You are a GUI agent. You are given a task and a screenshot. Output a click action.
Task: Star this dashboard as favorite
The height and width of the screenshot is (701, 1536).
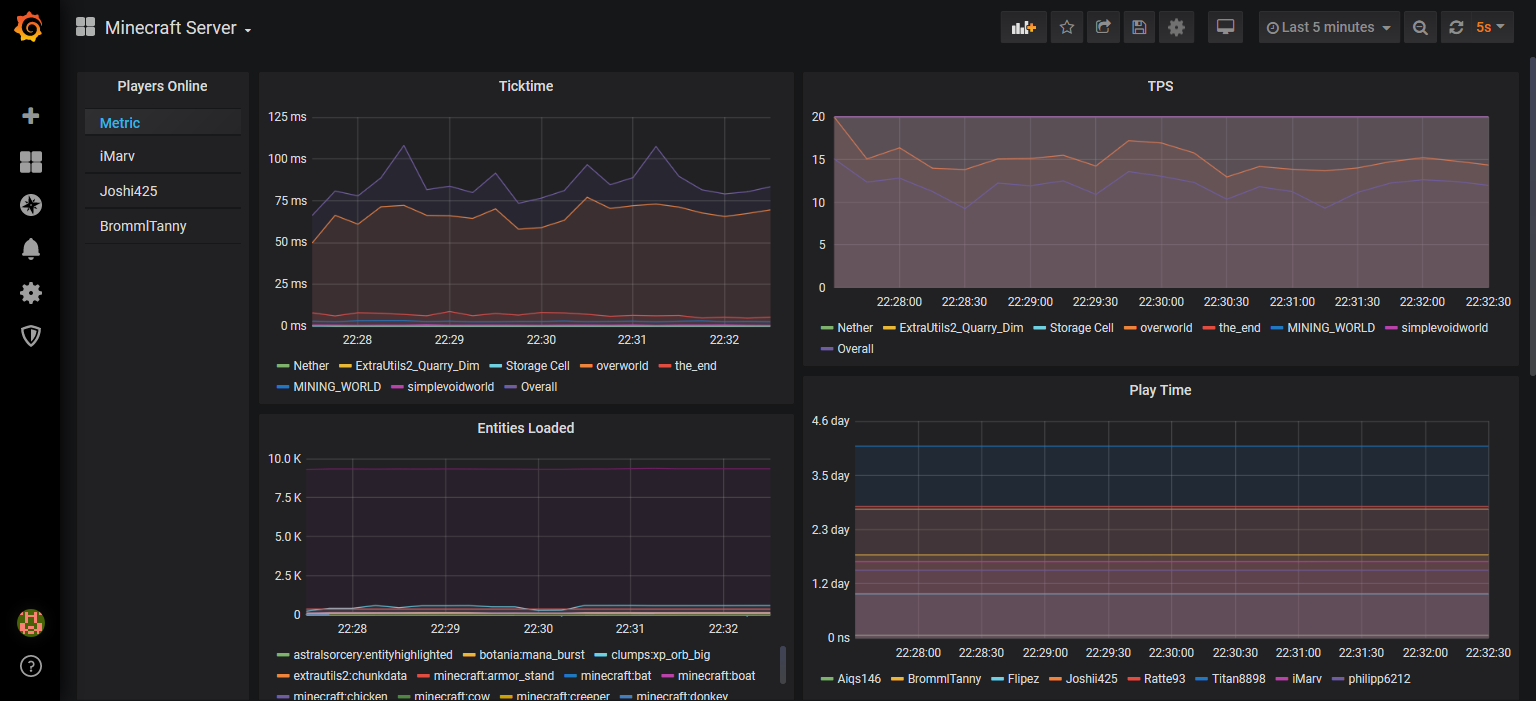(1067, 27)
